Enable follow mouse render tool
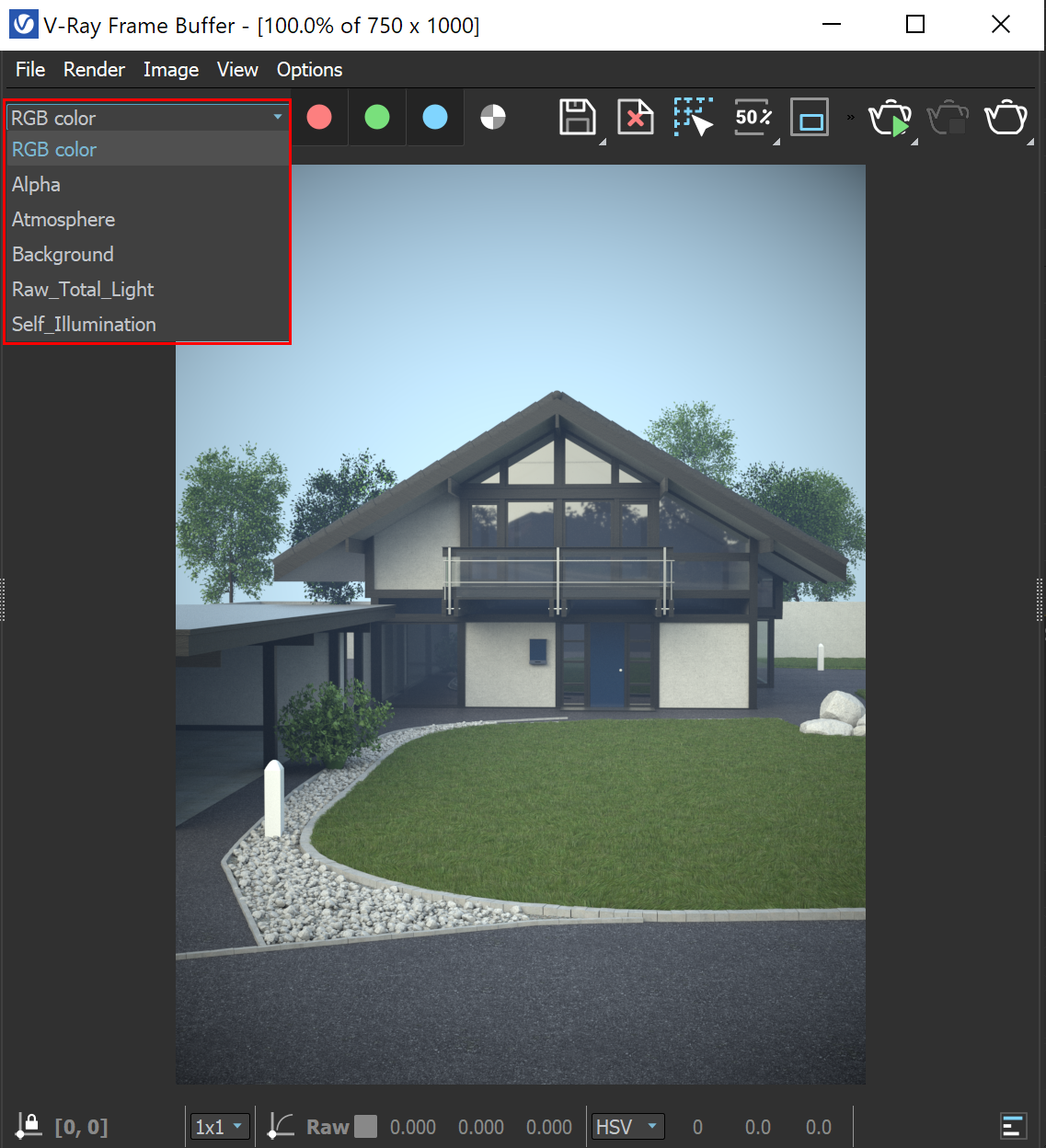Image resolution: width=1046 pixels, height=1148 pixels. pyautogui.click(x=694, y=118)
